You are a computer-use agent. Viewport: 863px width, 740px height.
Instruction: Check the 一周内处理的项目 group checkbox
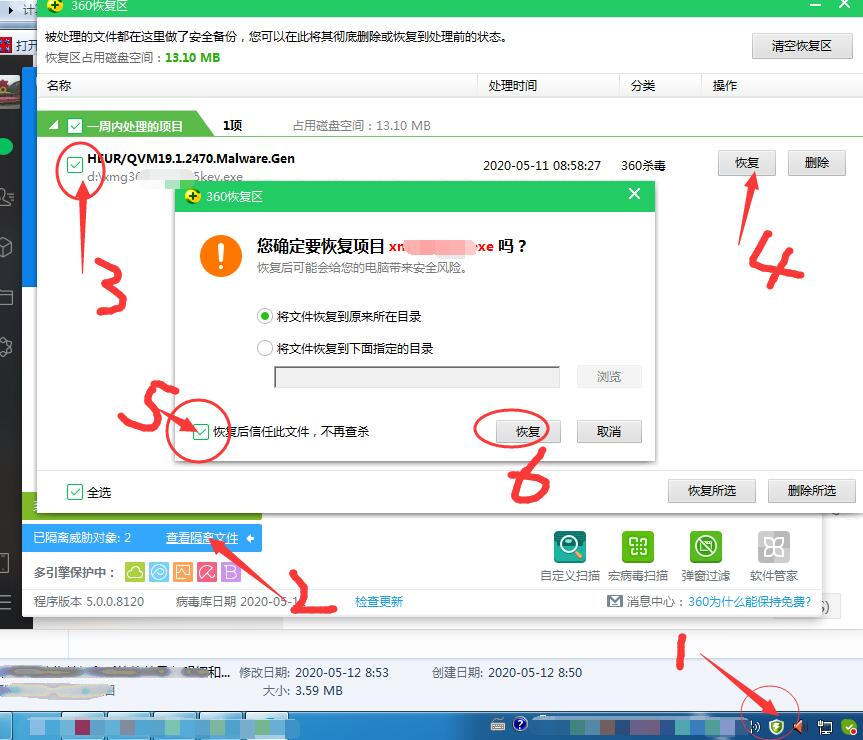(x=75, y=126)
